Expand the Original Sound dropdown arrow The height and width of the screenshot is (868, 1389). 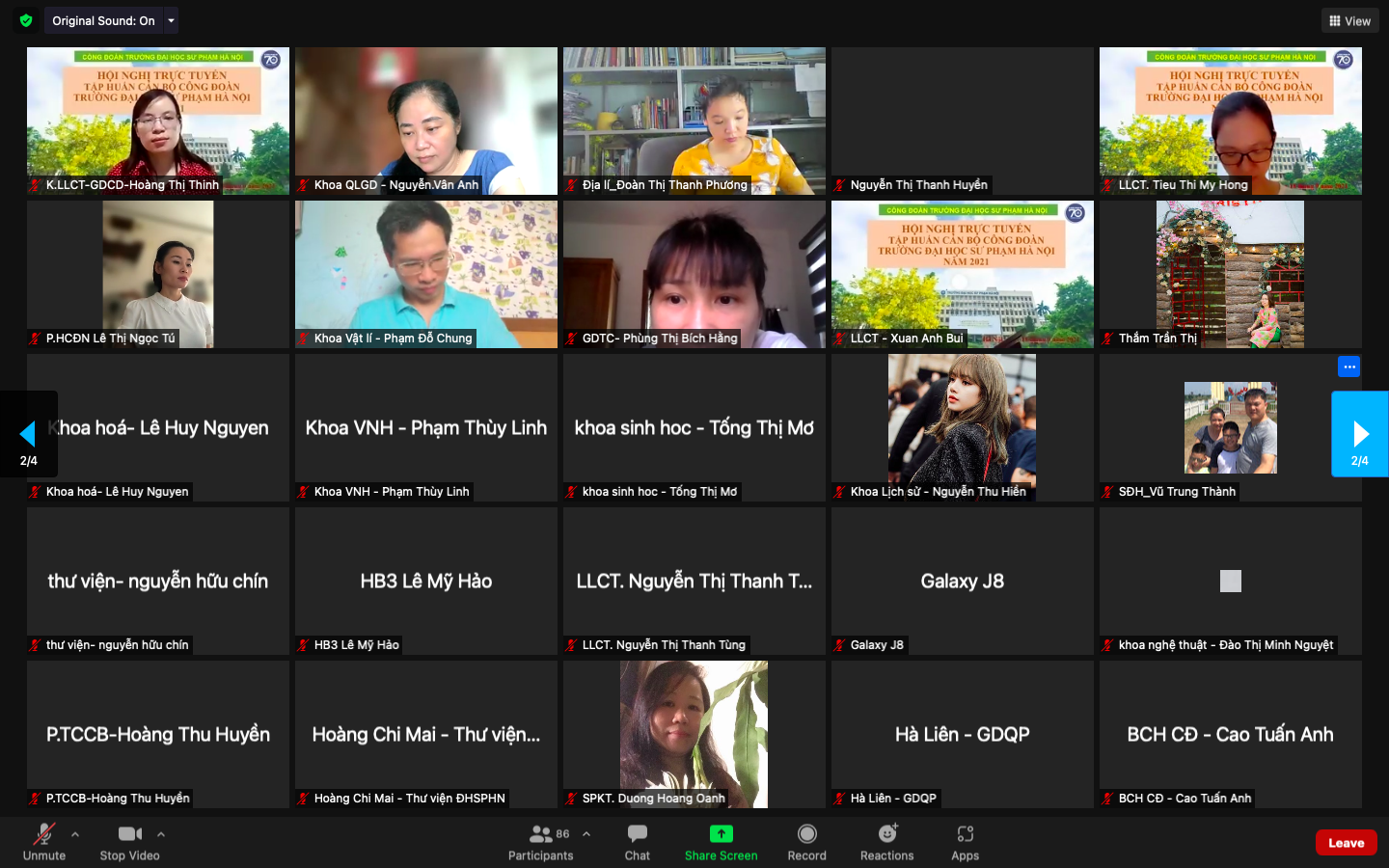172,20
